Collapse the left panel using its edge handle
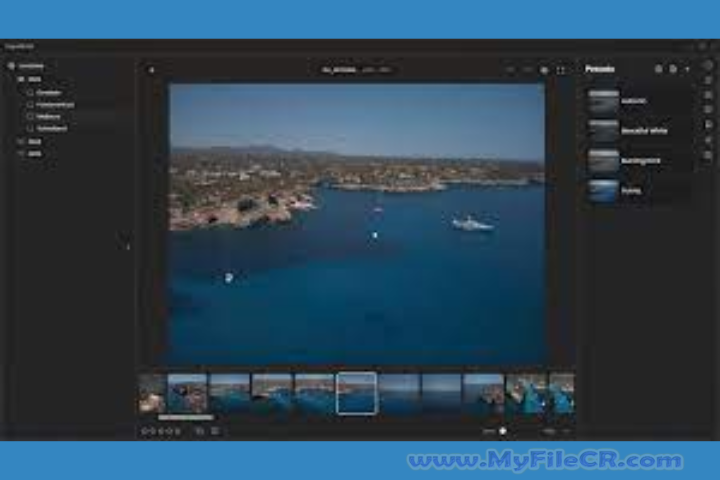The image size is (720, 480). (x=128, y=247)
